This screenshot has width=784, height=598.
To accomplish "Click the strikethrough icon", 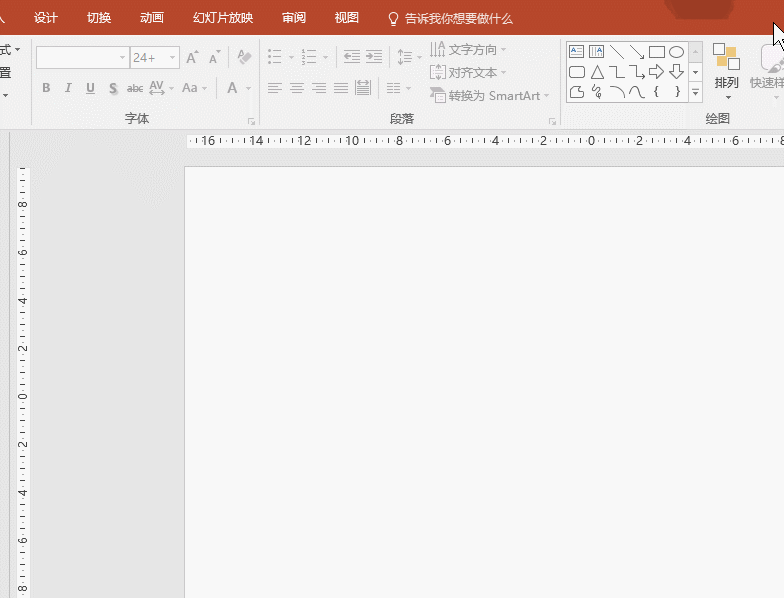I will click(x=135, y=88).
